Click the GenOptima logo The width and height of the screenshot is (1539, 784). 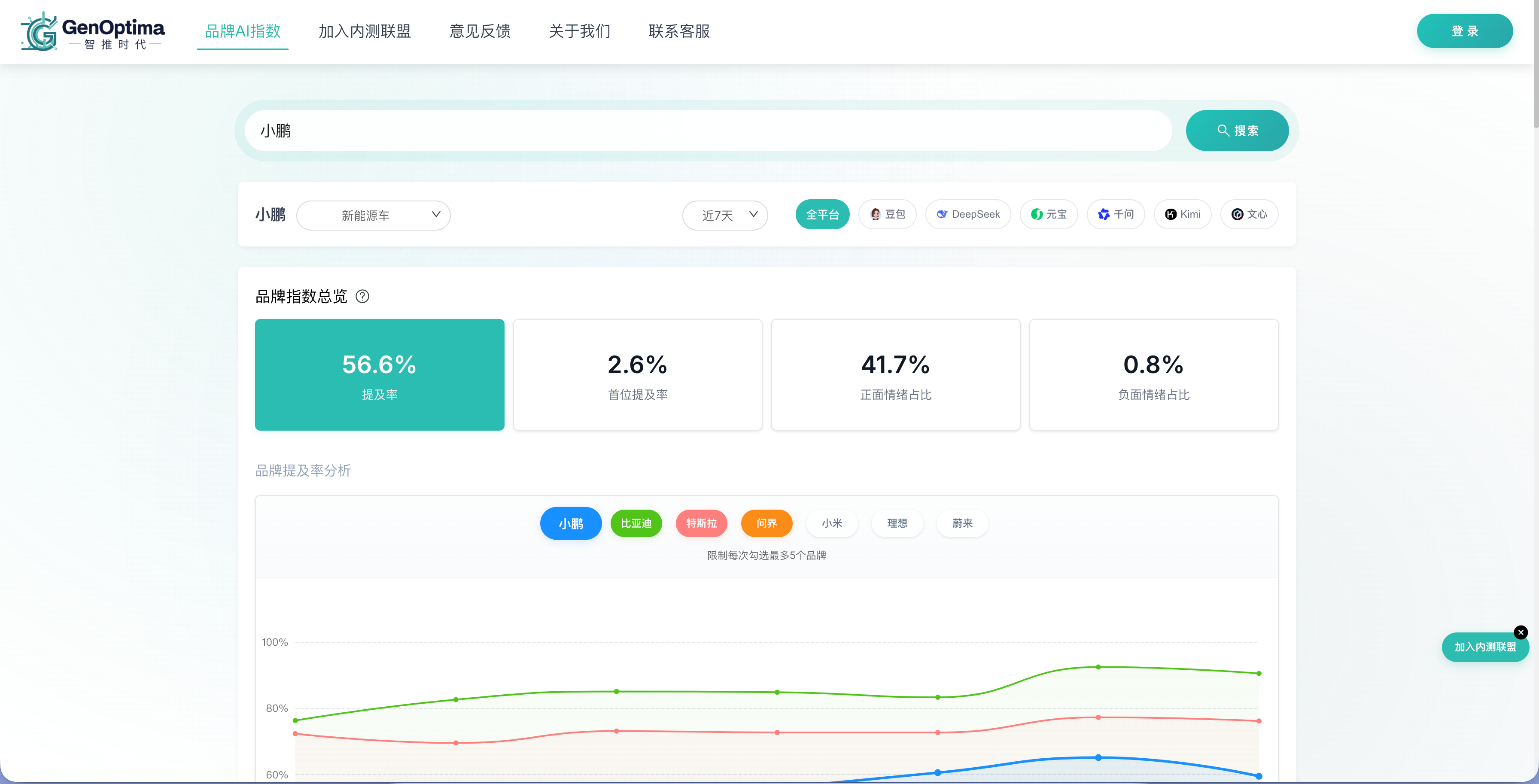(93, 31)
